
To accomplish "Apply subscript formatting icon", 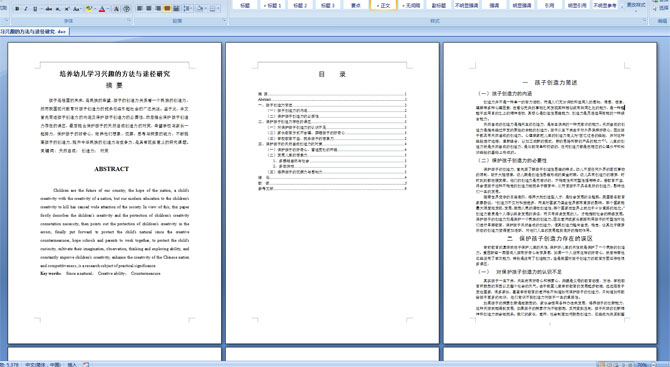I will [58, 9].
